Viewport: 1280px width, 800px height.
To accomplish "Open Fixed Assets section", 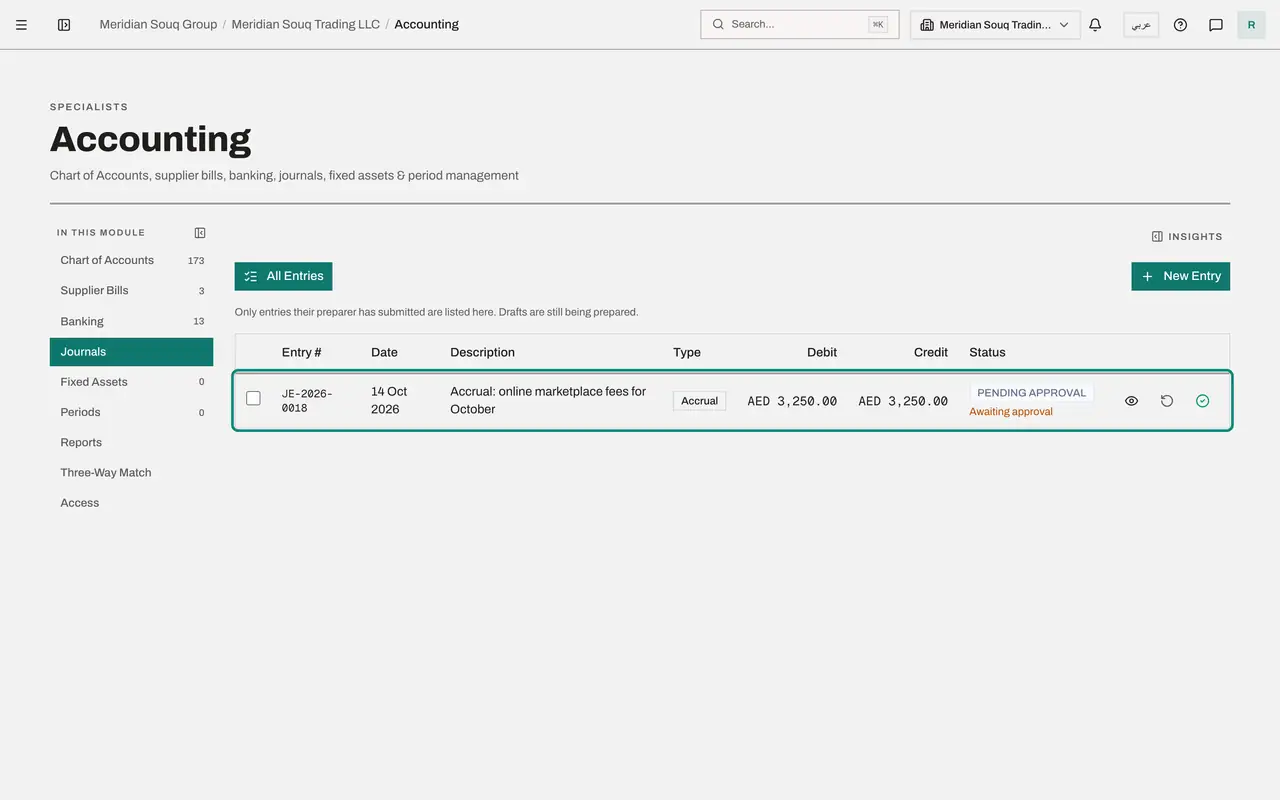I will 131,382.
